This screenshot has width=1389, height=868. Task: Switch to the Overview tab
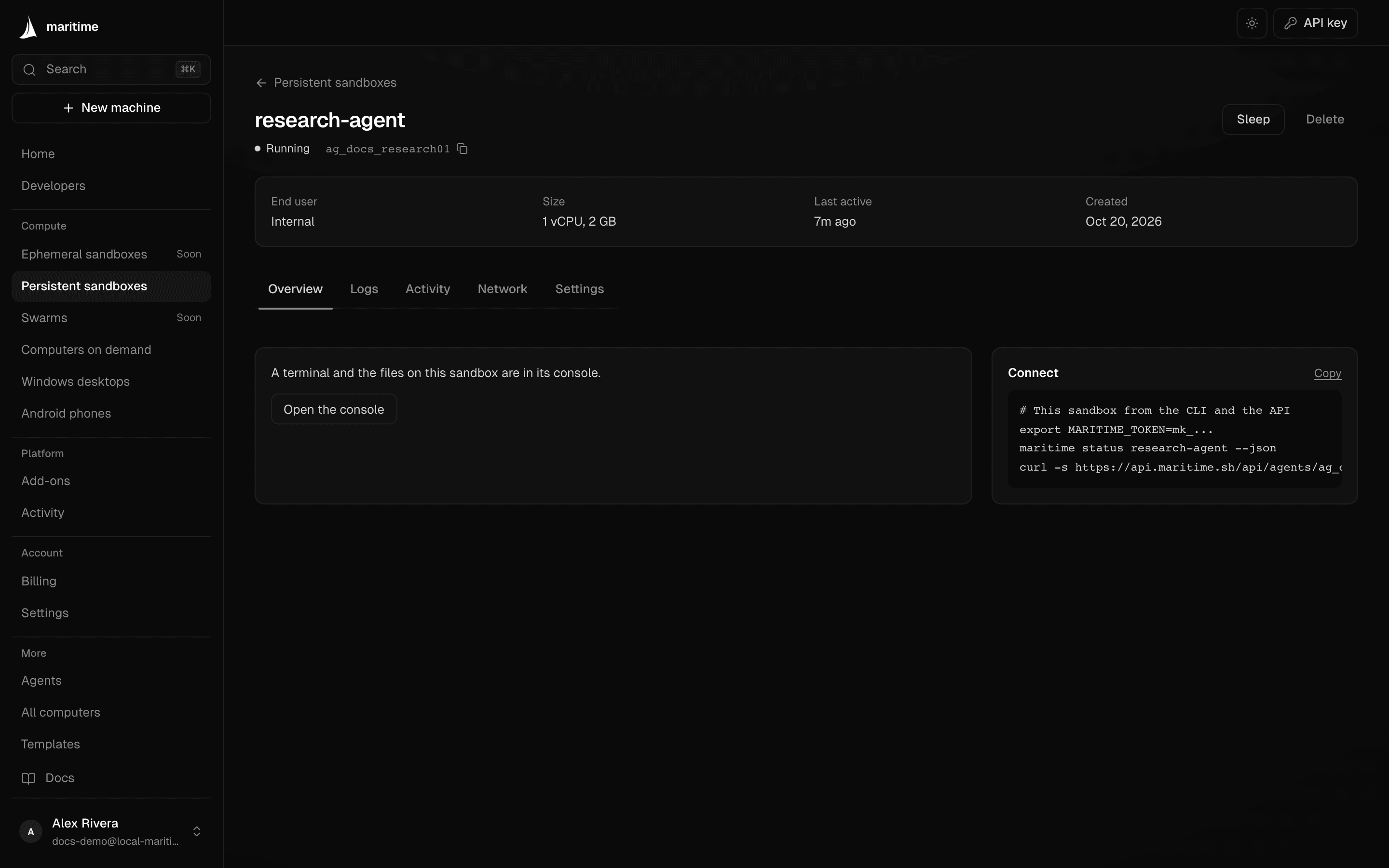click(295, 289)
